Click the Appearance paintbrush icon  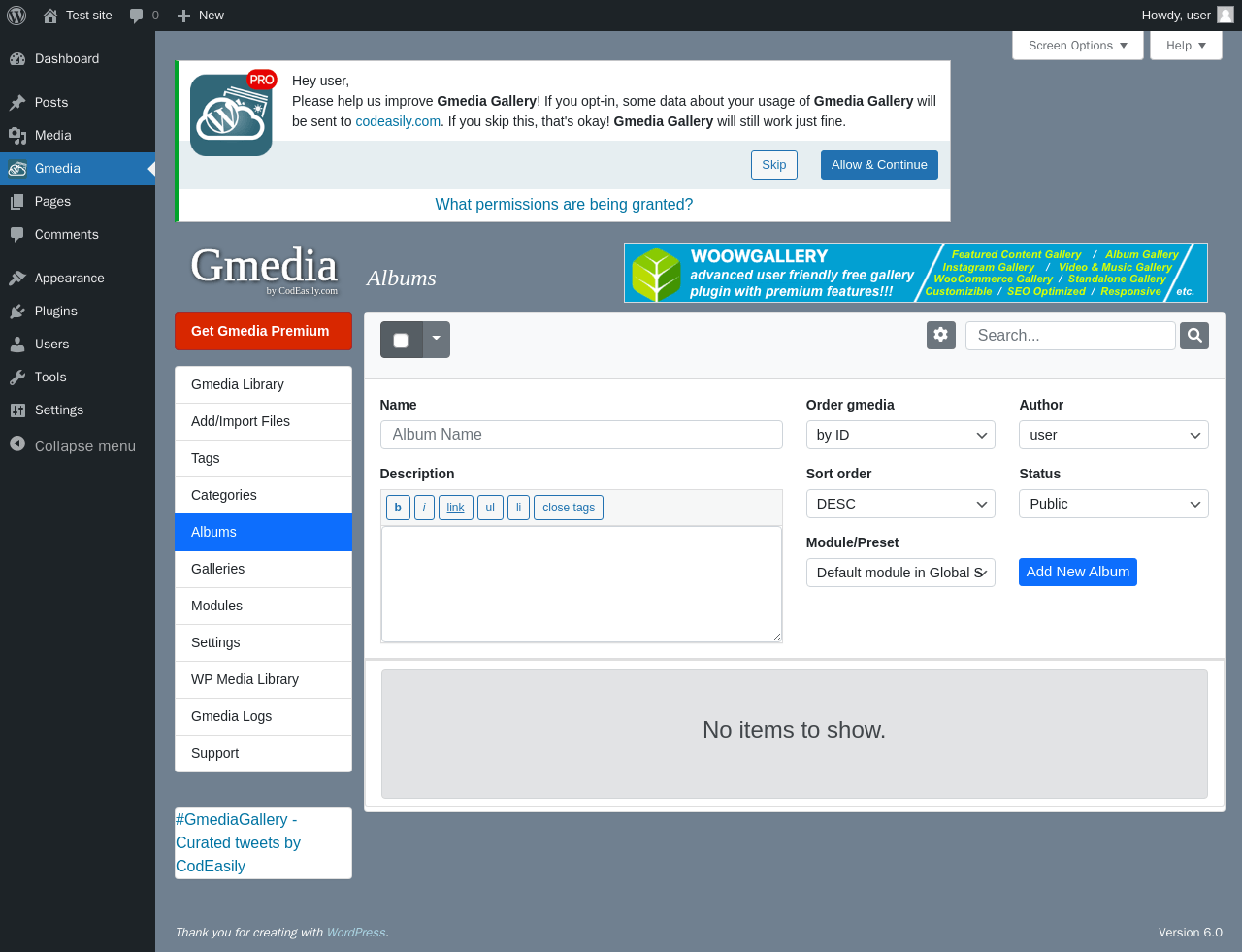point(17,278)
